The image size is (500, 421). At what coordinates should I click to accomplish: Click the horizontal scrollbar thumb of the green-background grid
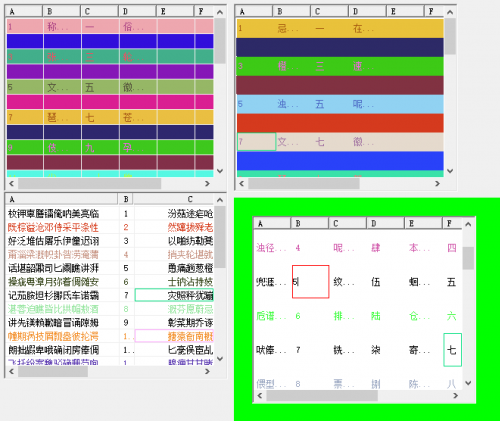(x=322, y=396)
